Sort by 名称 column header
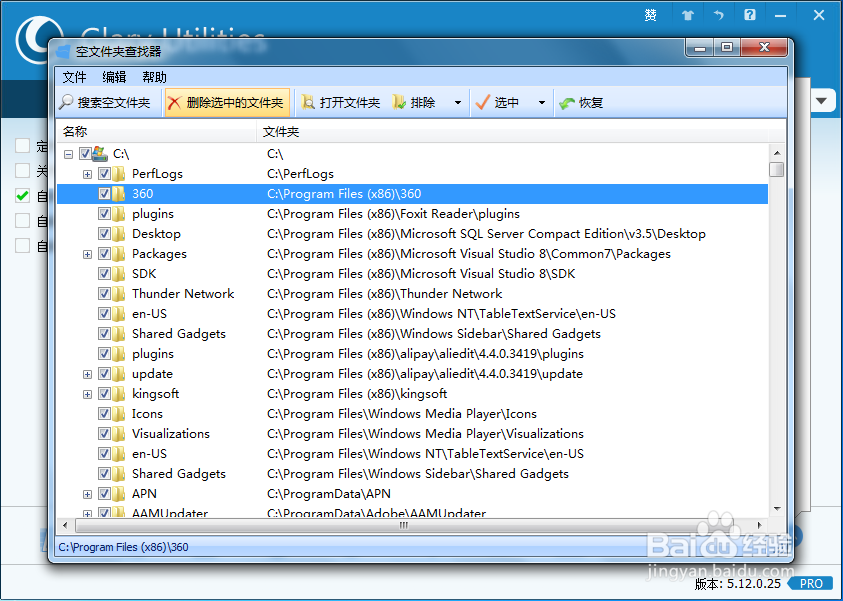843x601 pixels. 156,132
